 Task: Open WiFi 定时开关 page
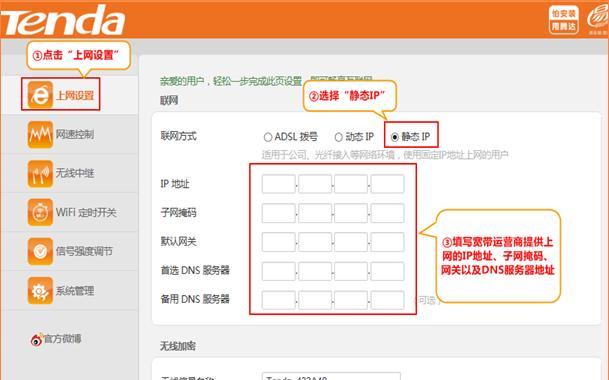point(86,213)
